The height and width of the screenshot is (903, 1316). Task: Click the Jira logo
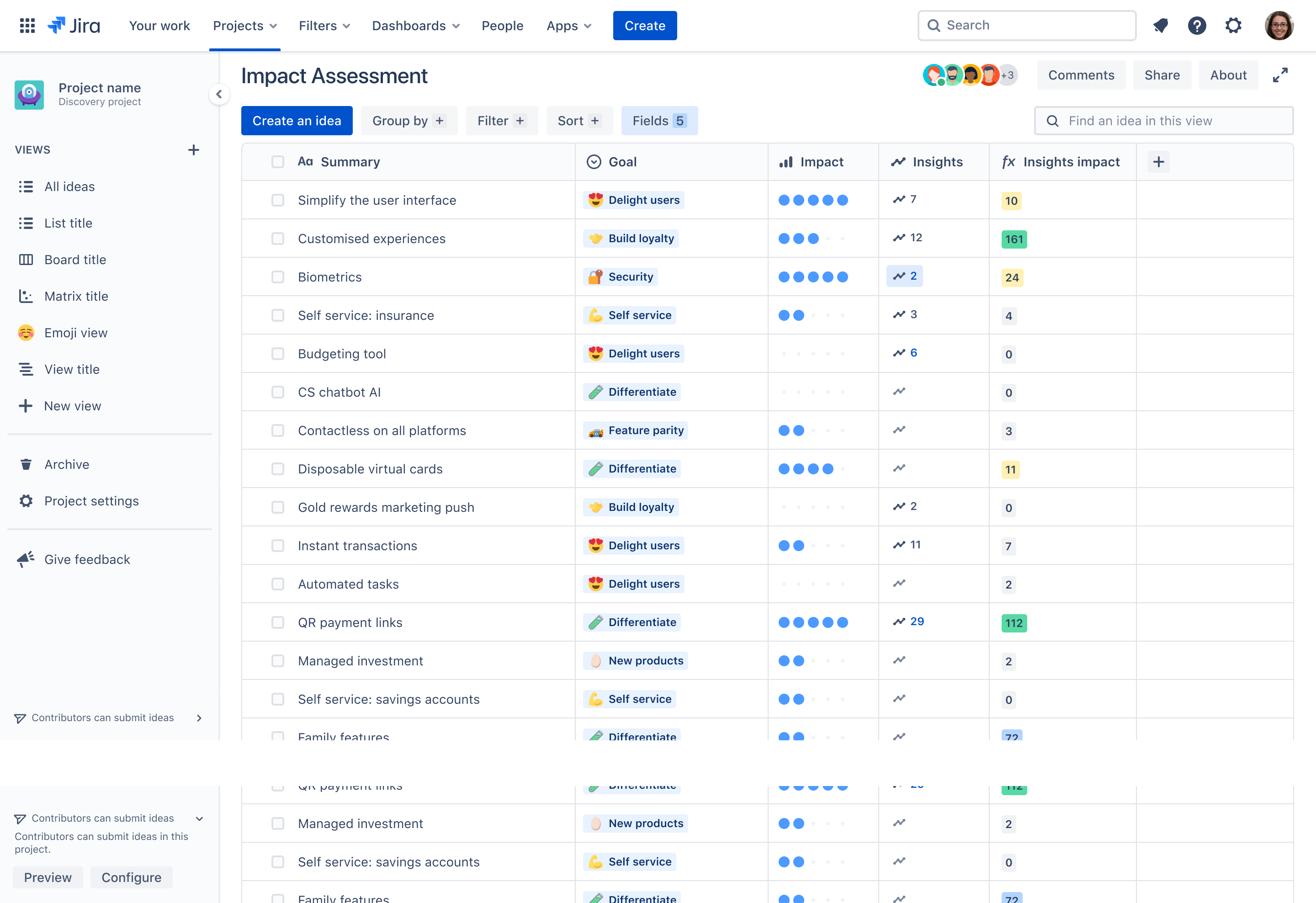click(x=74, y=25)
